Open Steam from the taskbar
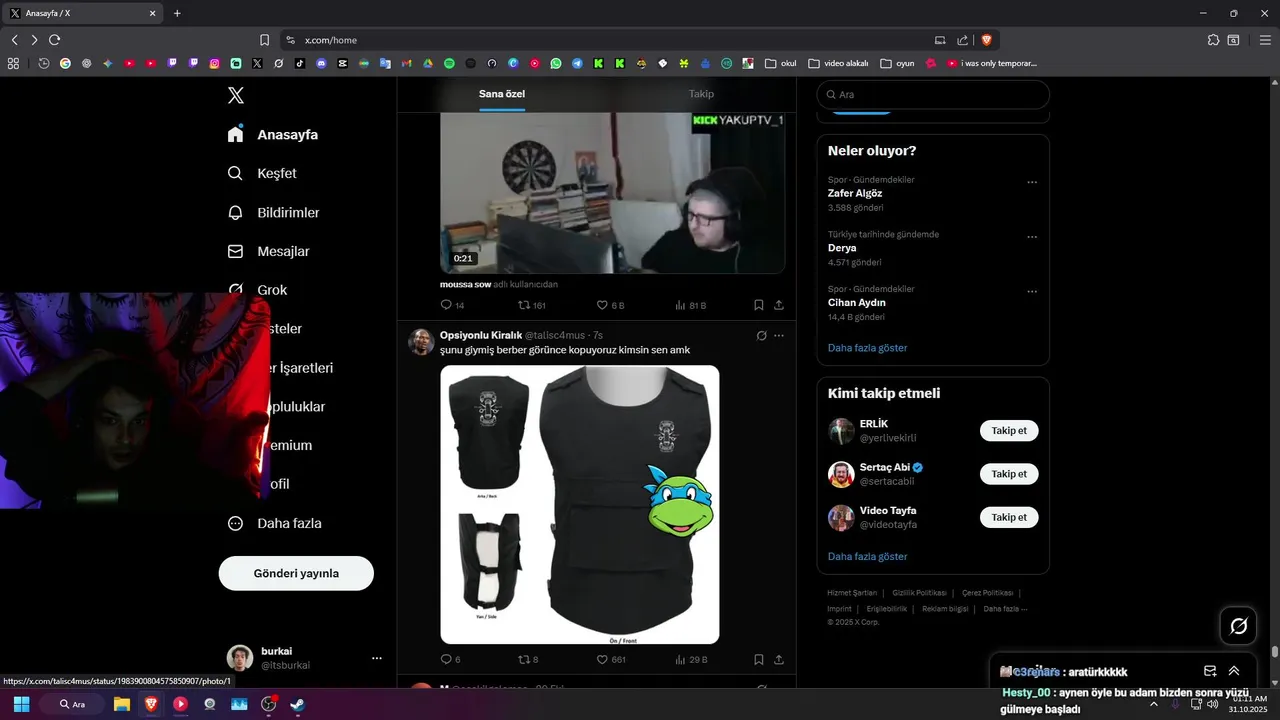The image size is (1280, 720). [297, 704]
